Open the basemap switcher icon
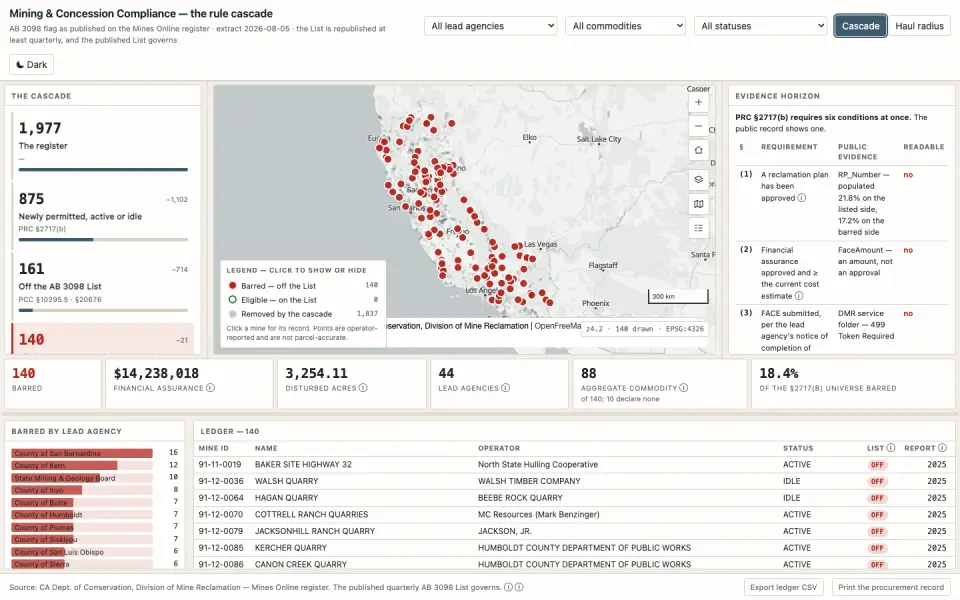 coord(699,204)
